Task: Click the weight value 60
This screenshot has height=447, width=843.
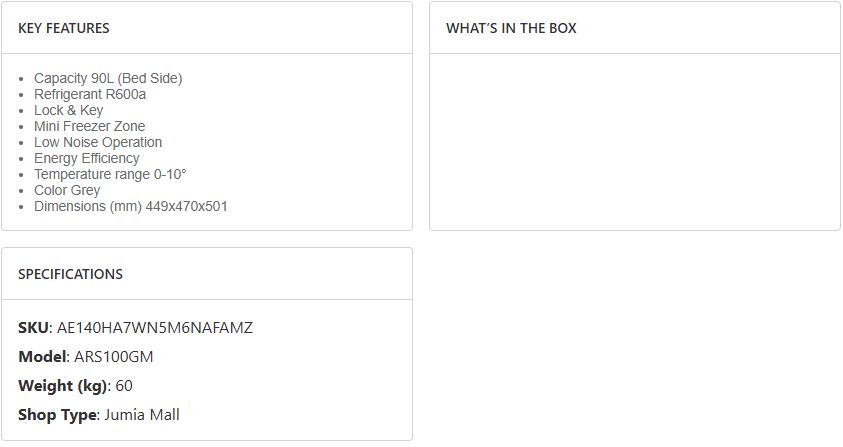Action: pos(124,386)
